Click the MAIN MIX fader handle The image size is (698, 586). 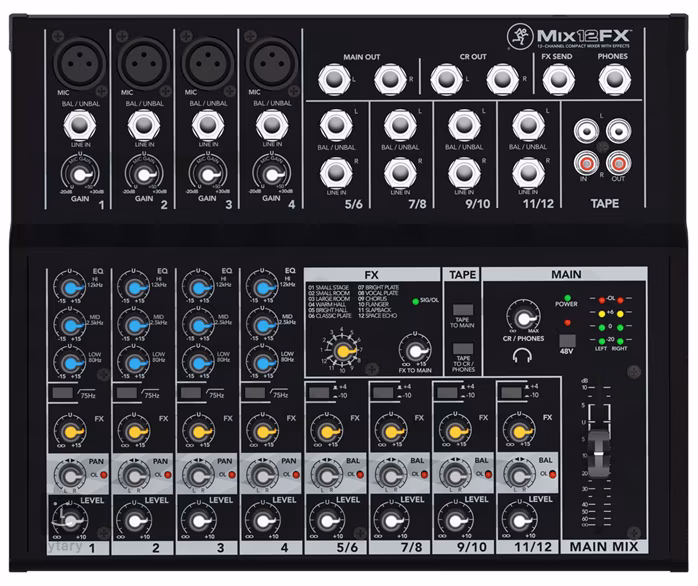click(601, 442)
